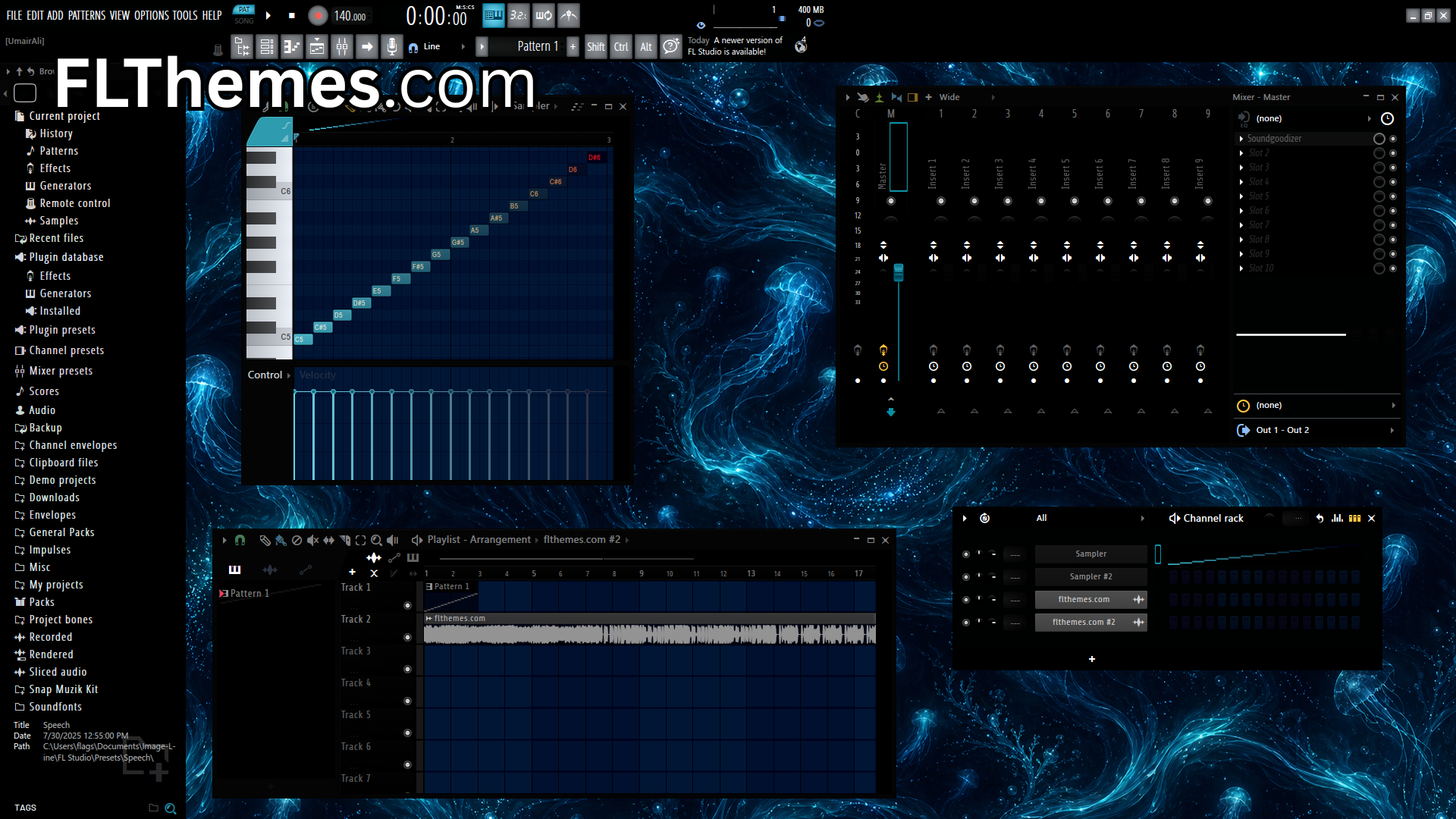This screenshot has height=819, width=1456.
Task: Toggle the countdown before recording icon
Action: pos(519,15)
